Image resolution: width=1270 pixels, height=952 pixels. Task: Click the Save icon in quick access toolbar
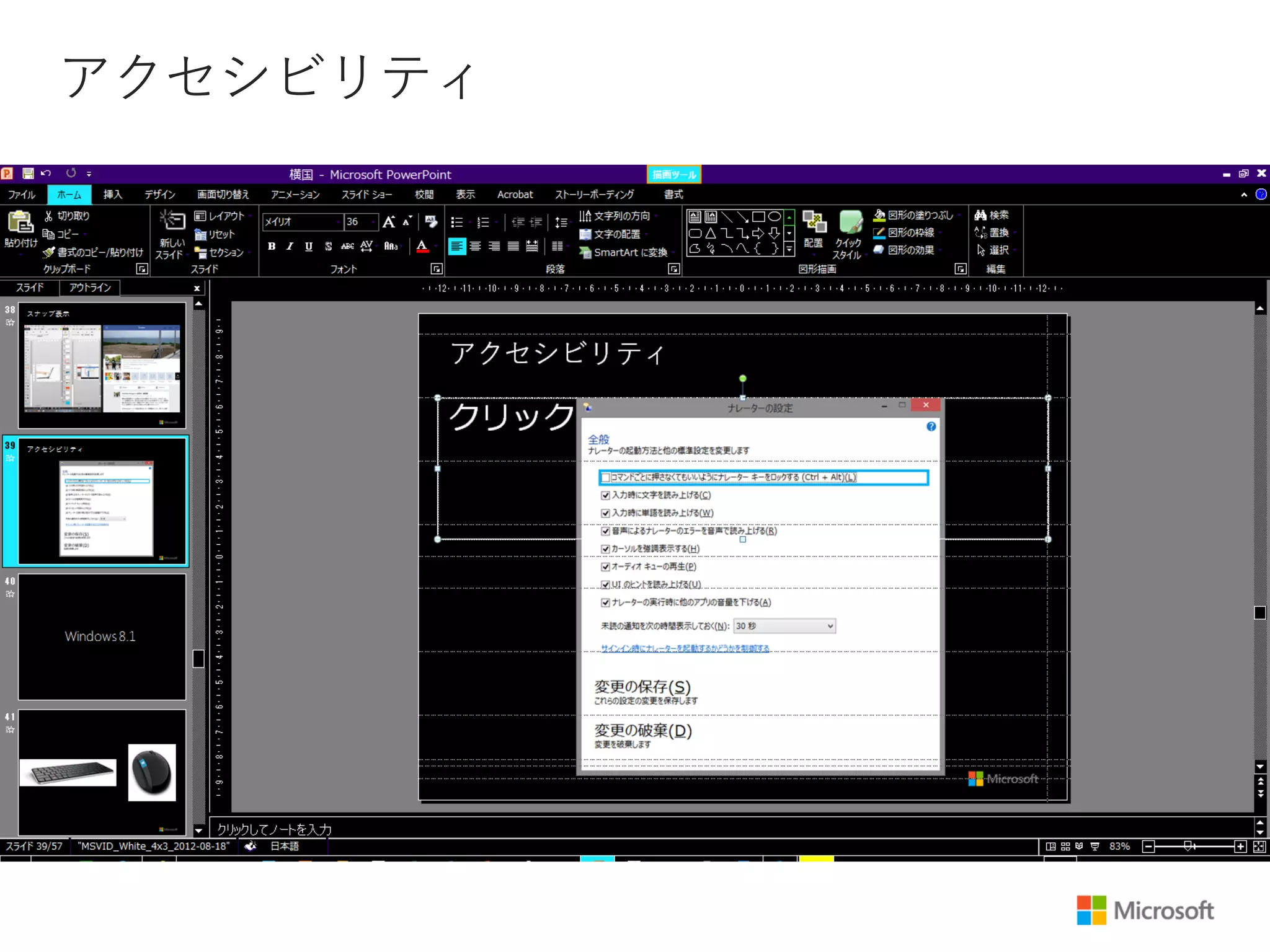[28, 174]
